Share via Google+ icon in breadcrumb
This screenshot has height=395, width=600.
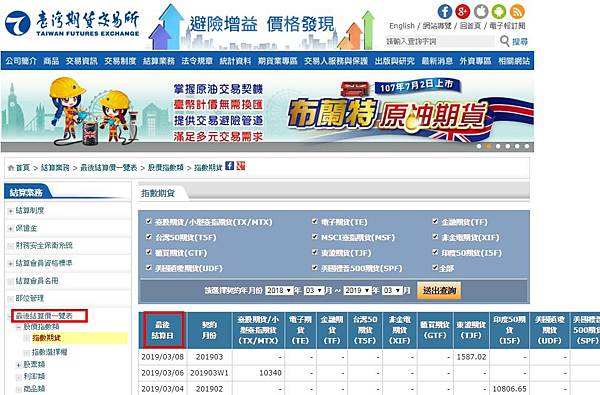point(241,166)
